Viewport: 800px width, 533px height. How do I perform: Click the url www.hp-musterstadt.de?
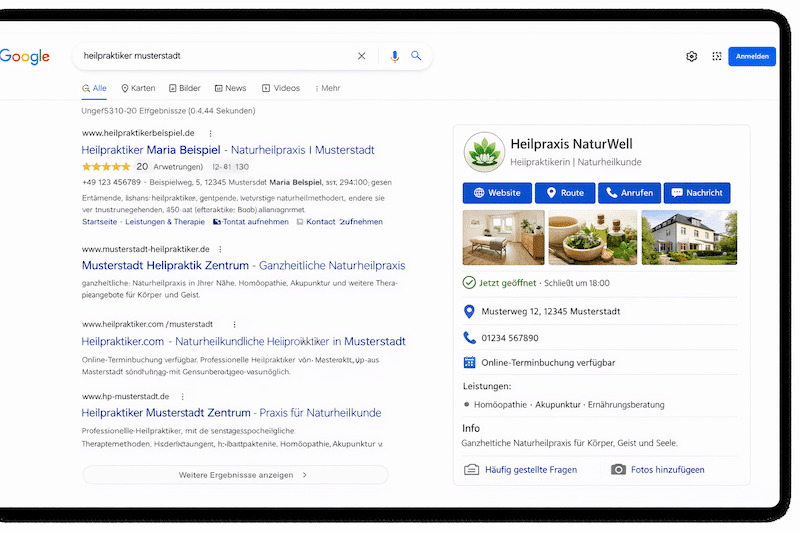[126, 396]
